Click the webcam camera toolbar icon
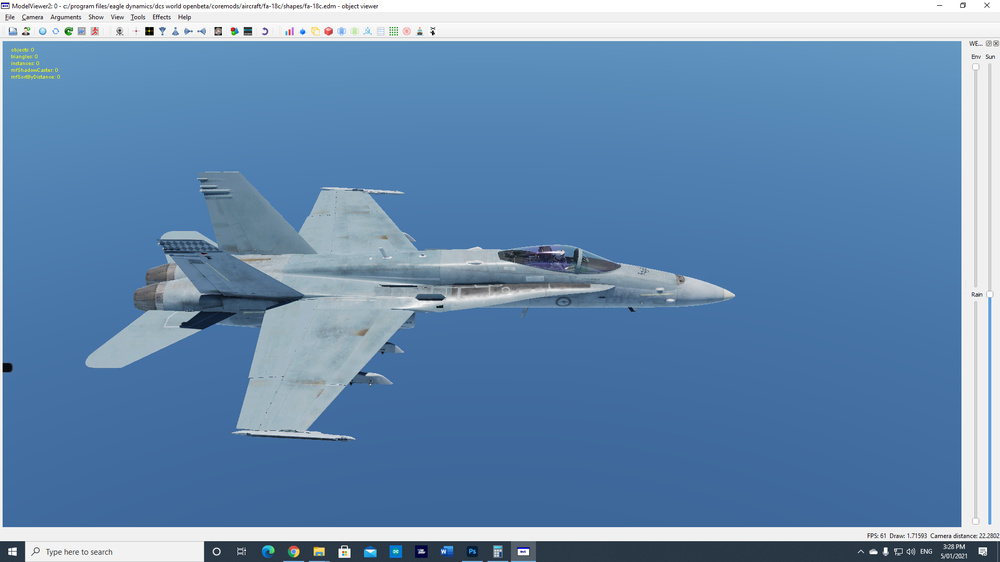This screenshot has height=562, width=1000. point(119,31)
